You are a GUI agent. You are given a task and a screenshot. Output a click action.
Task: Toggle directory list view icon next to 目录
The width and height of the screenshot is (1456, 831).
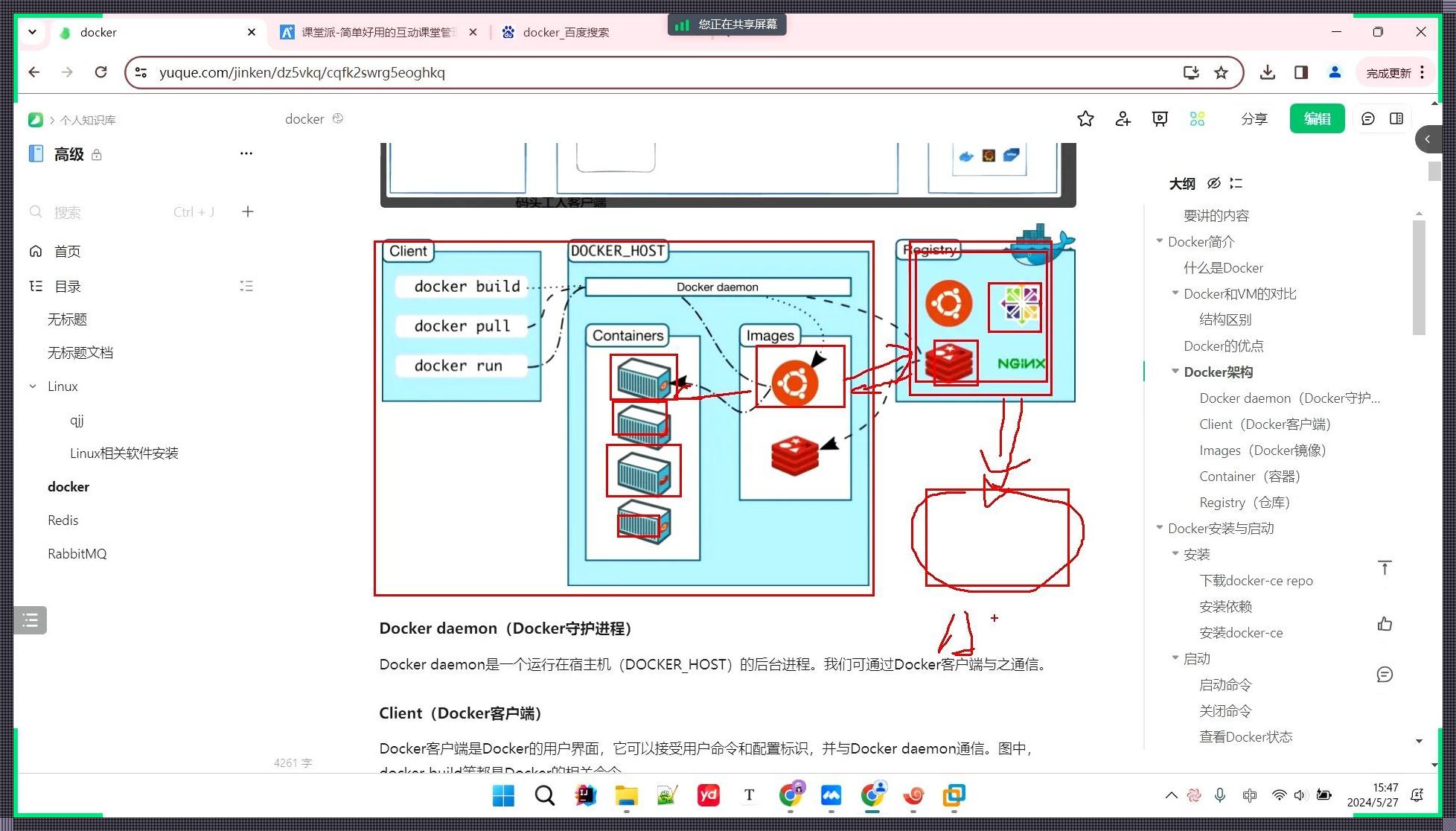click(x=246, y=286)
